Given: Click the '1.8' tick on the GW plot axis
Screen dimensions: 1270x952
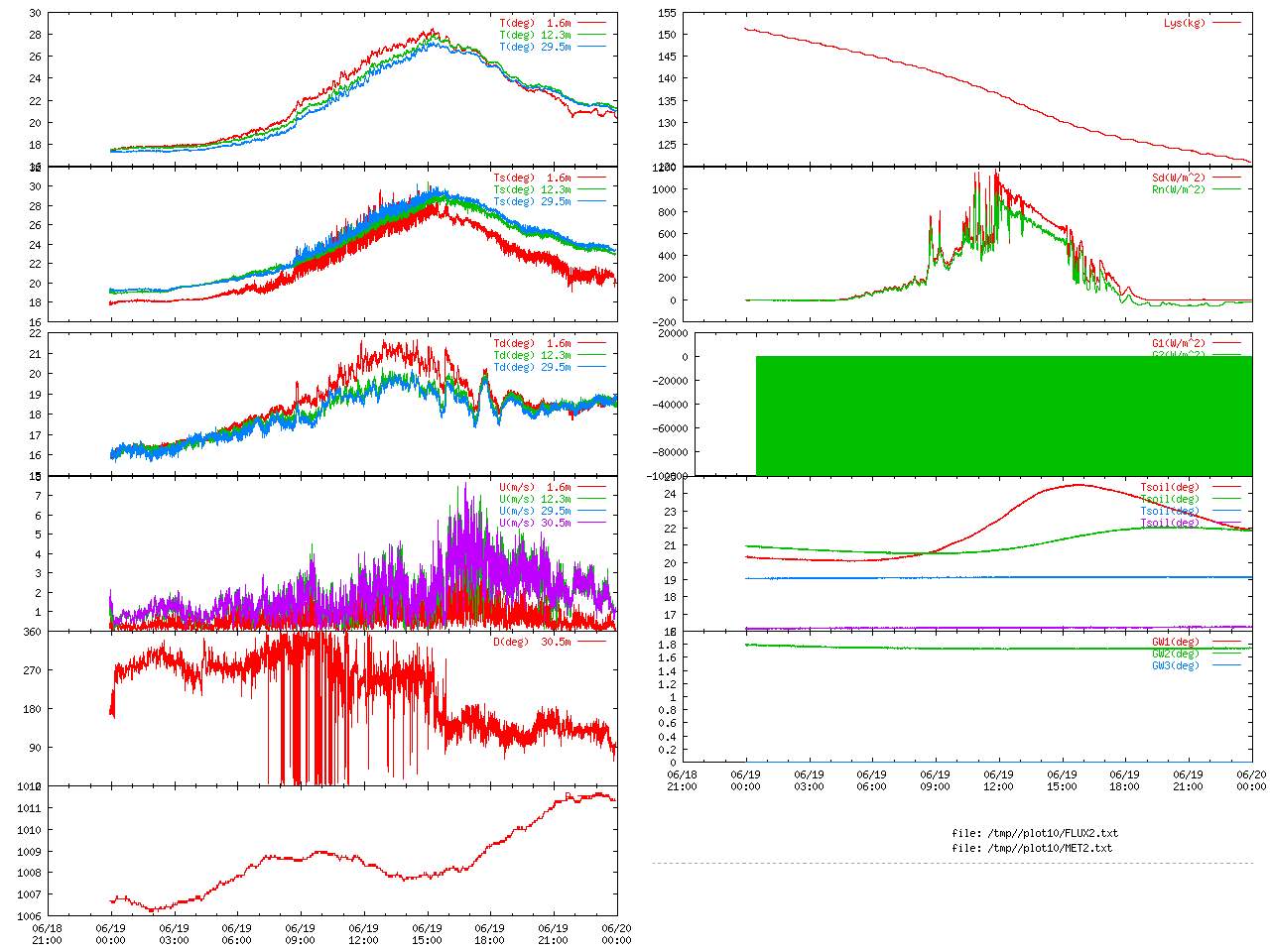Looking at the screenshot, I should coord(667,645).
